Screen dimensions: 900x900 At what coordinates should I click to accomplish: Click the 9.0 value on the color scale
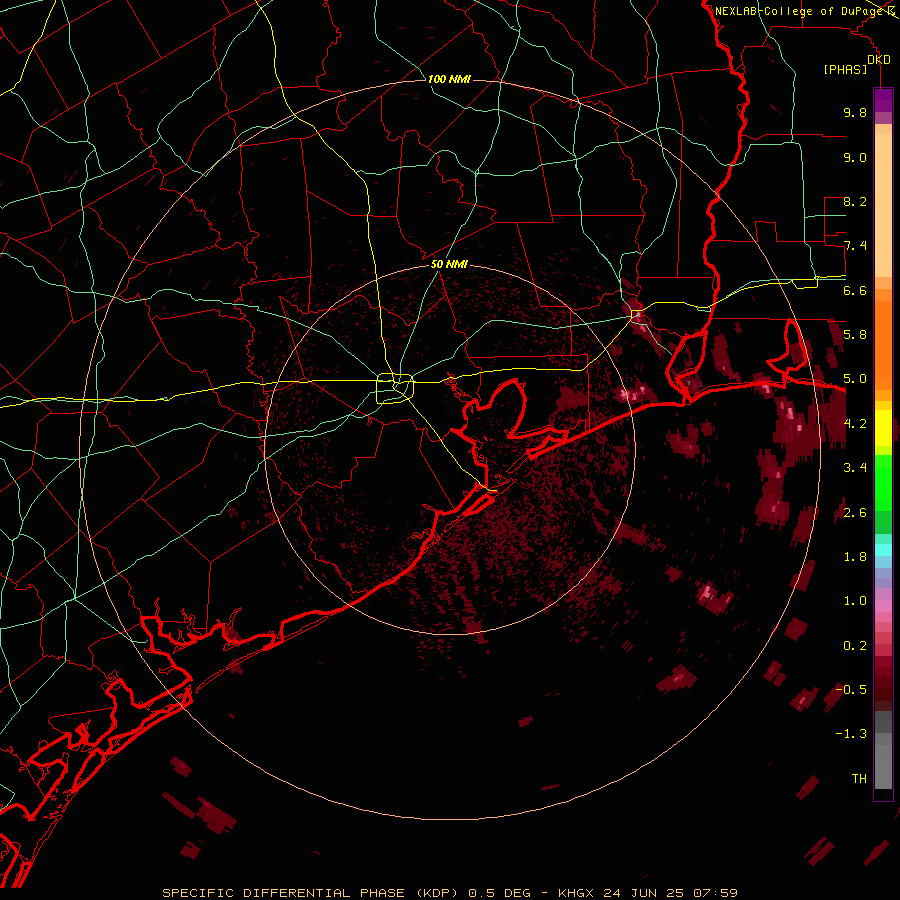coord(855,157)
